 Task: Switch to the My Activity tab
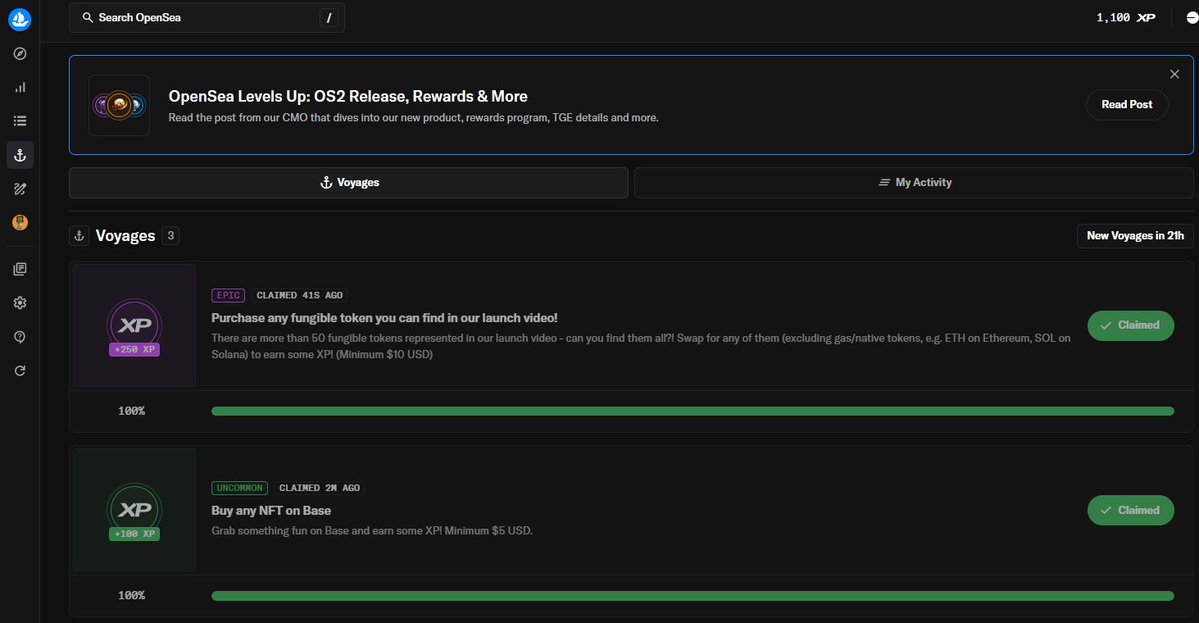[x=914, y=183]
